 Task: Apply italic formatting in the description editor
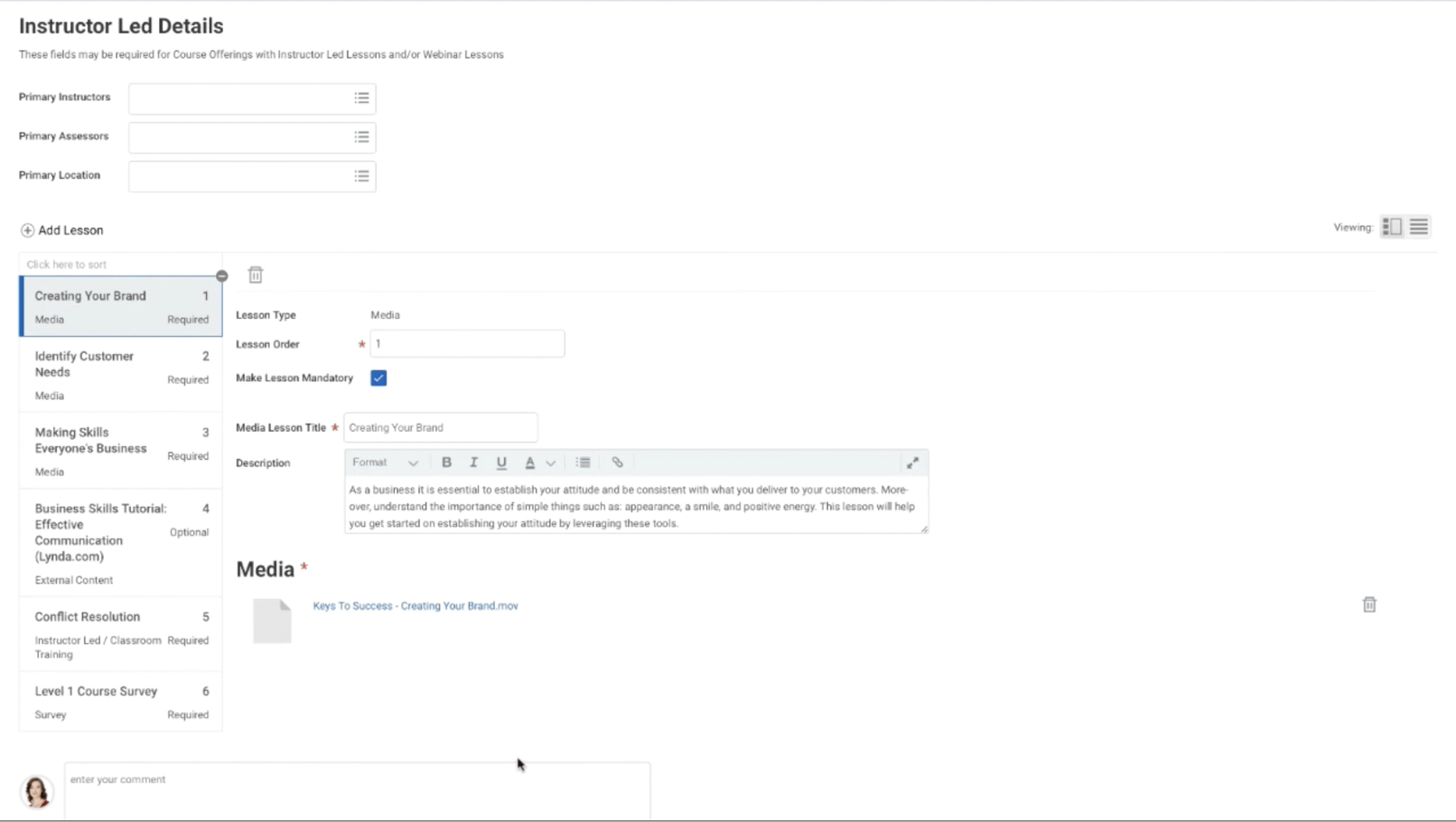(x=473, y=462)
